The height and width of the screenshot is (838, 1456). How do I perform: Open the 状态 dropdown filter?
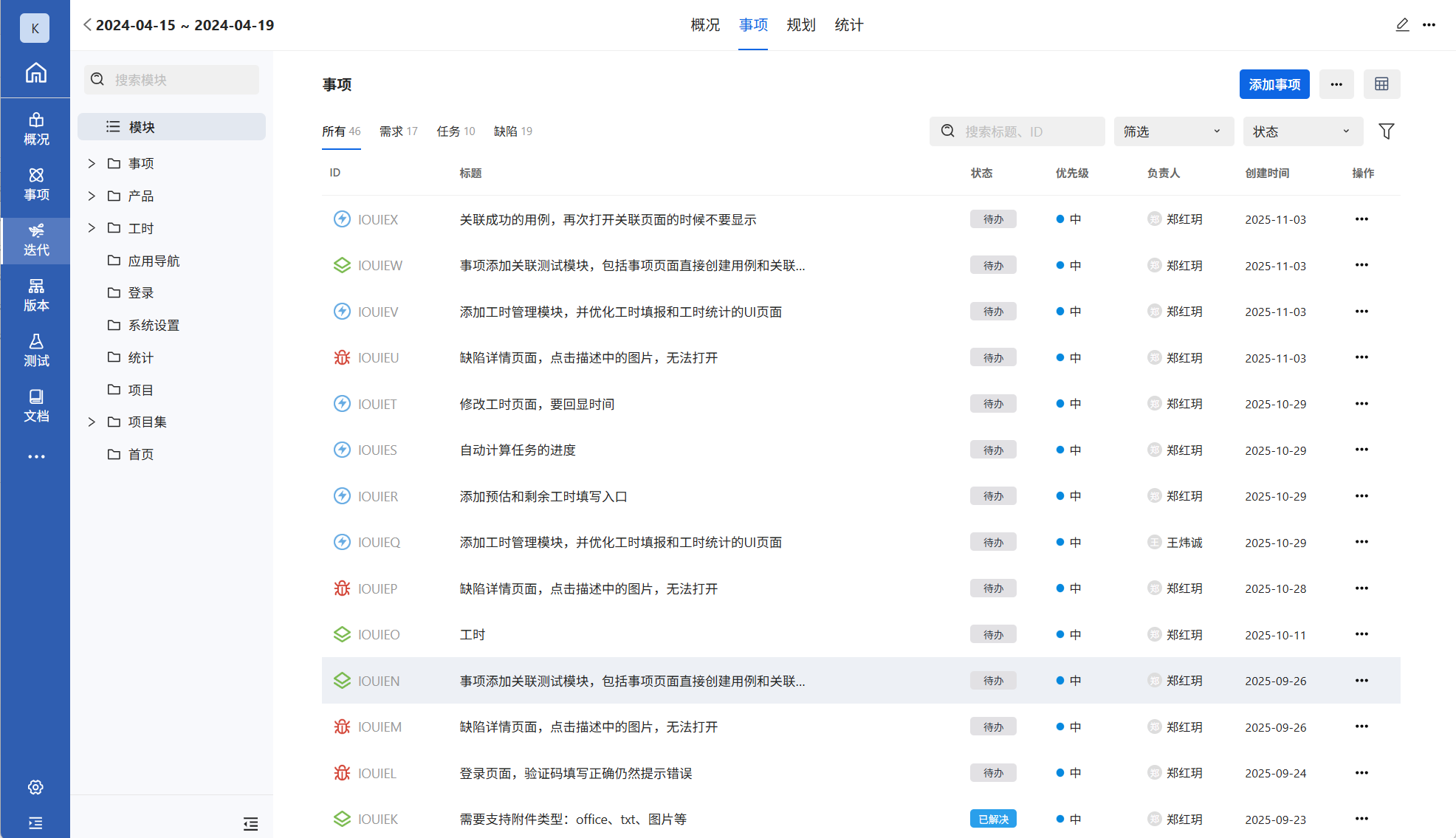[x=1302, y=131]
